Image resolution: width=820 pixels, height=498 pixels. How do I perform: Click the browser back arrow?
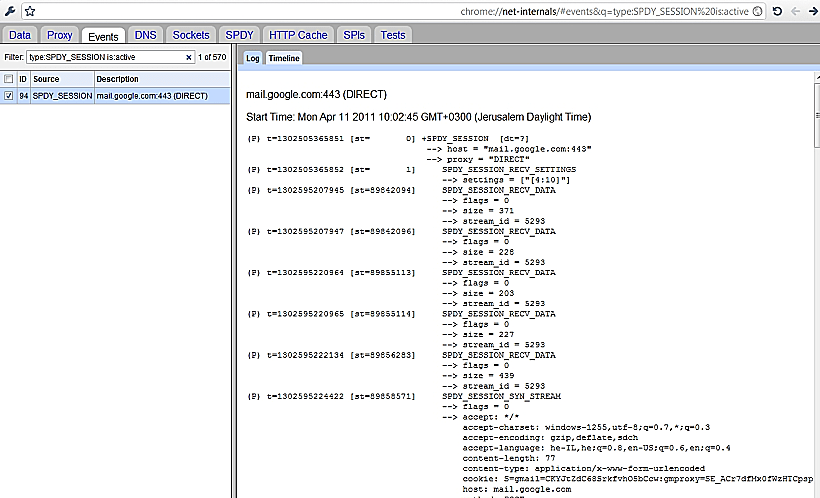795,11
